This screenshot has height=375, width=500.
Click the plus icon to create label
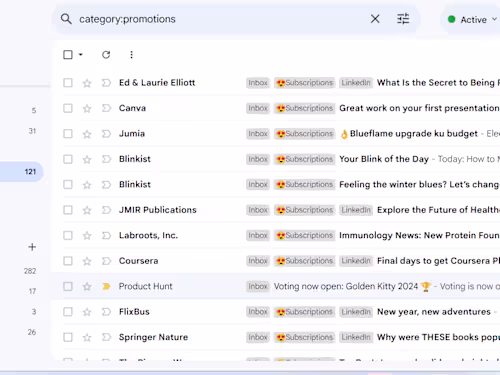point(32,247)
